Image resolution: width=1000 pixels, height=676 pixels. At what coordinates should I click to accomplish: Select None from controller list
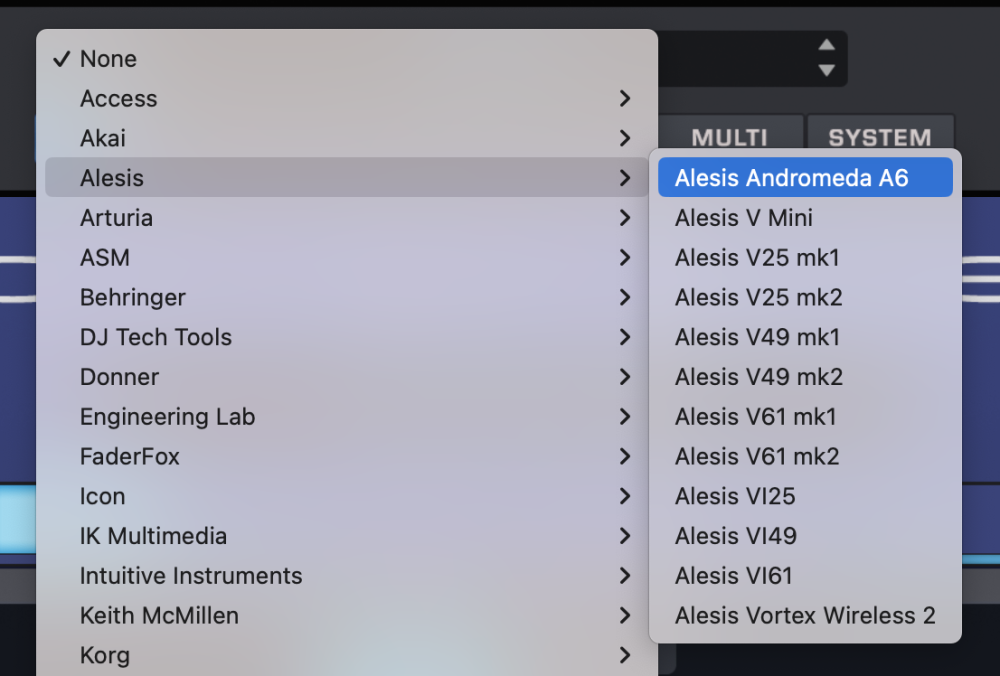108,59
